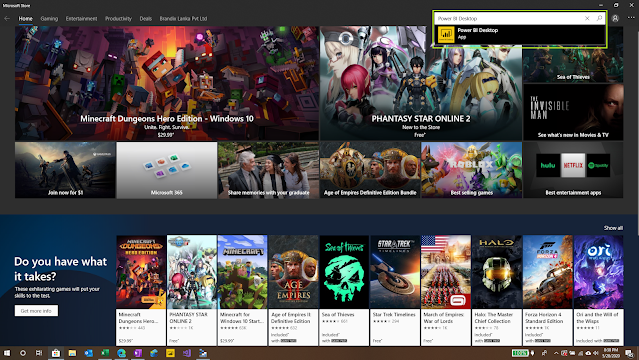Open March of Empires: War of Lords card

[446, 290]
